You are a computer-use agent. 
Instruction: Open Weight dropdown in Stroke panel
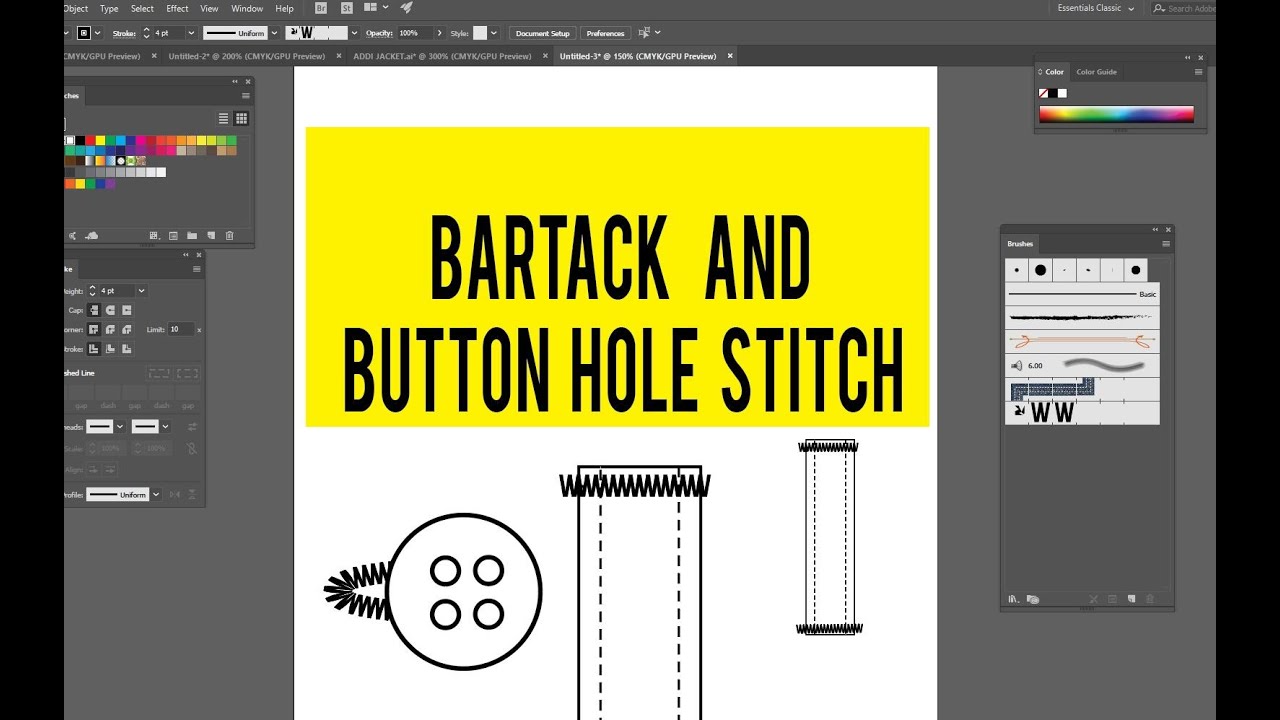pyautogui.click(x=141, y=291)
